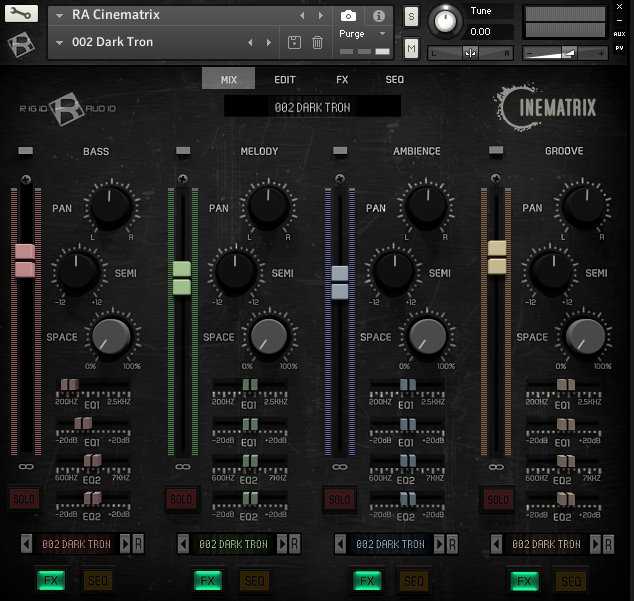Click the Groove volume fader handle
This screenshot has width=634, height=601.
497,257
